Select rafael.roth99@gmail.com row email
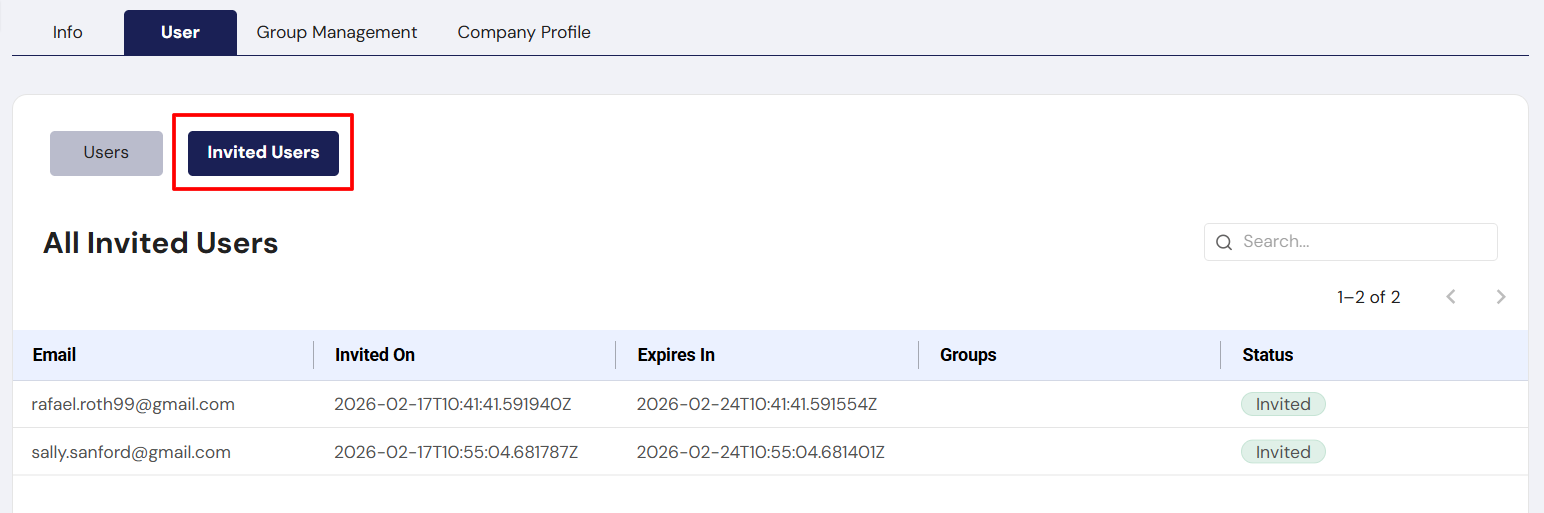Screen dimensions: 1544x513 [133, 404]
